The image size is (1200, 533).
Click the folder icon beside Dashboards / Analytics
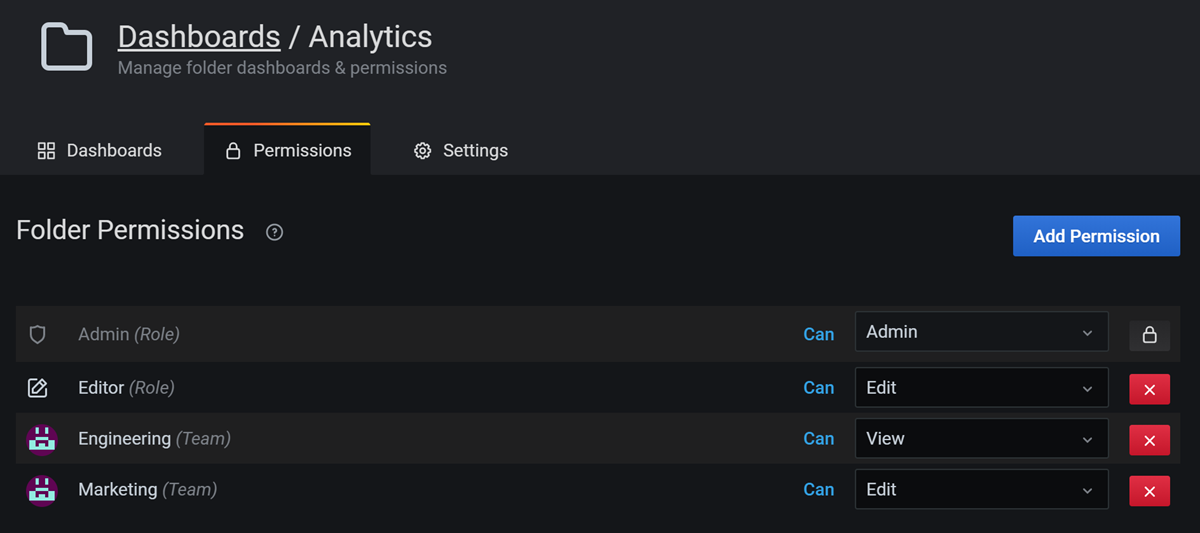pos(66,47)
